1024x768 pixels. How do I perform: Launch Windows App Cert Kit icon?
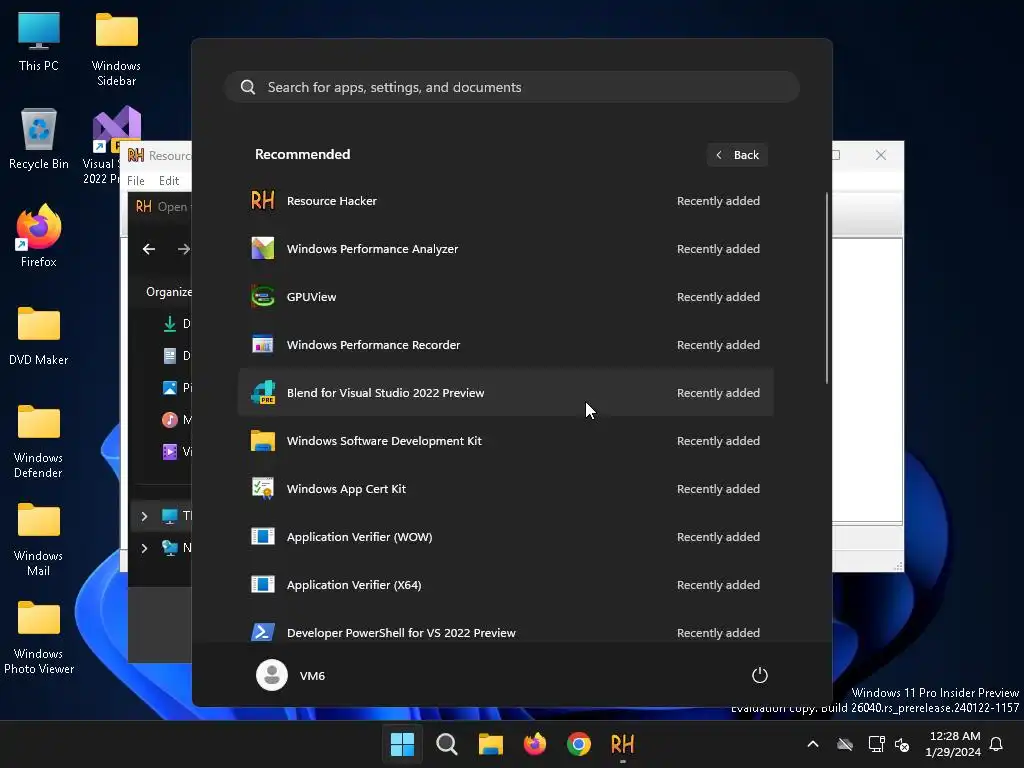point(263,488)
